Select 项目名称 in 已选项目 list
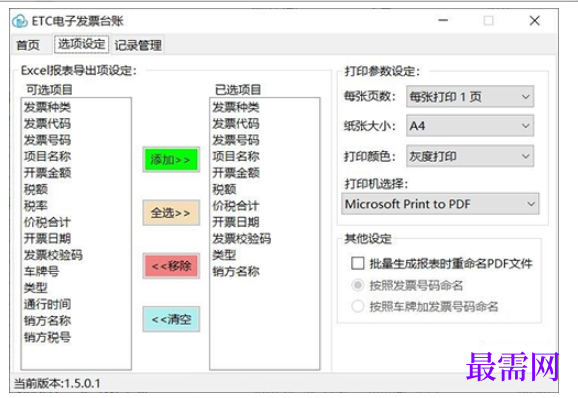This screenshot has width=578, height=398. point(236,156)
